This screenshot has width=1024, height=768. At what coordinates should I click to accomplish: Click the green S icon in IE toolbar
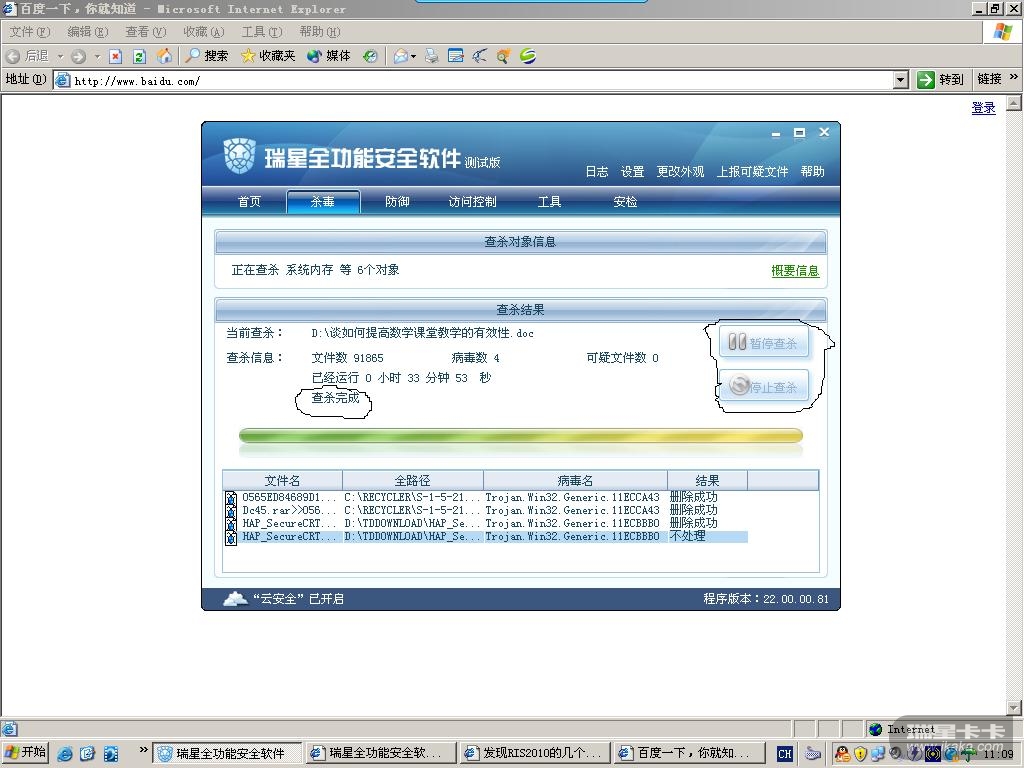(528, 56)
